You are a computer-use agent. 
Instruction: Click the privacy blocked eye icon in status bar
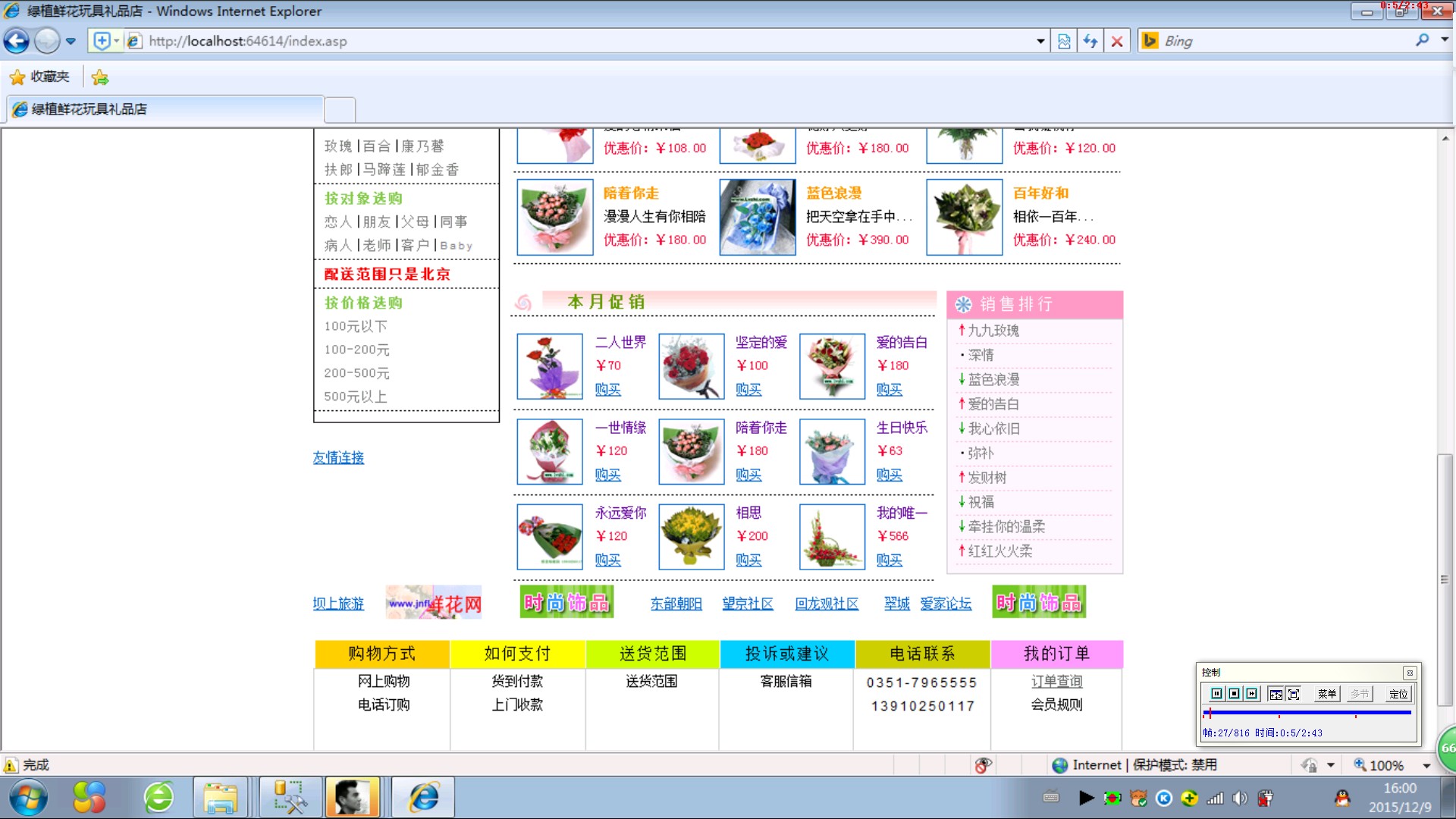(x=983, y=765)
